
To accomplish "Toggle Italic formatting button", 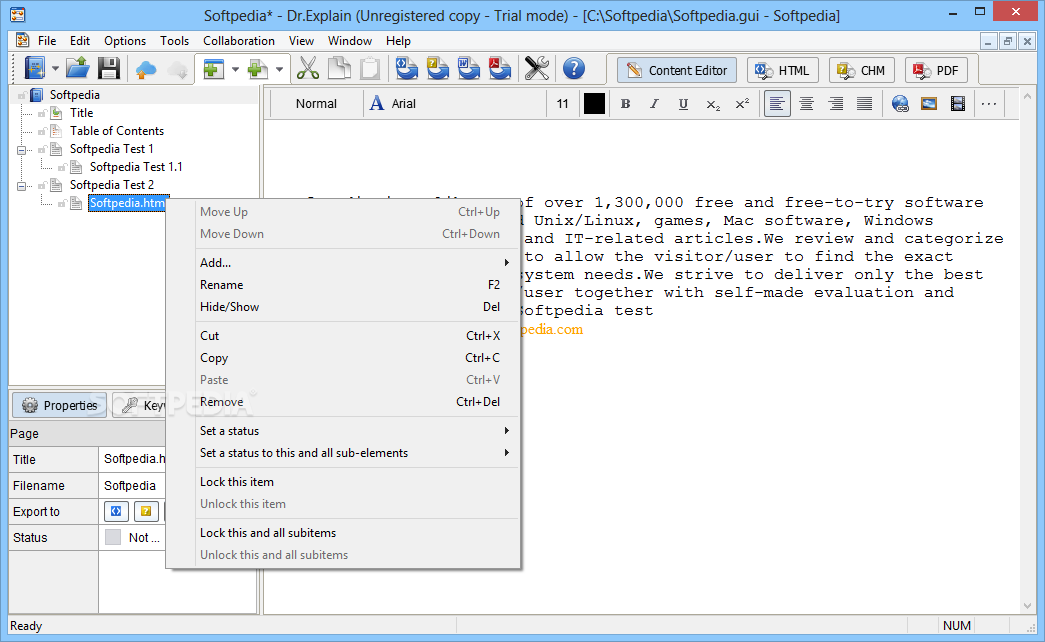I will pyautogui.click(x=654, y=104).
